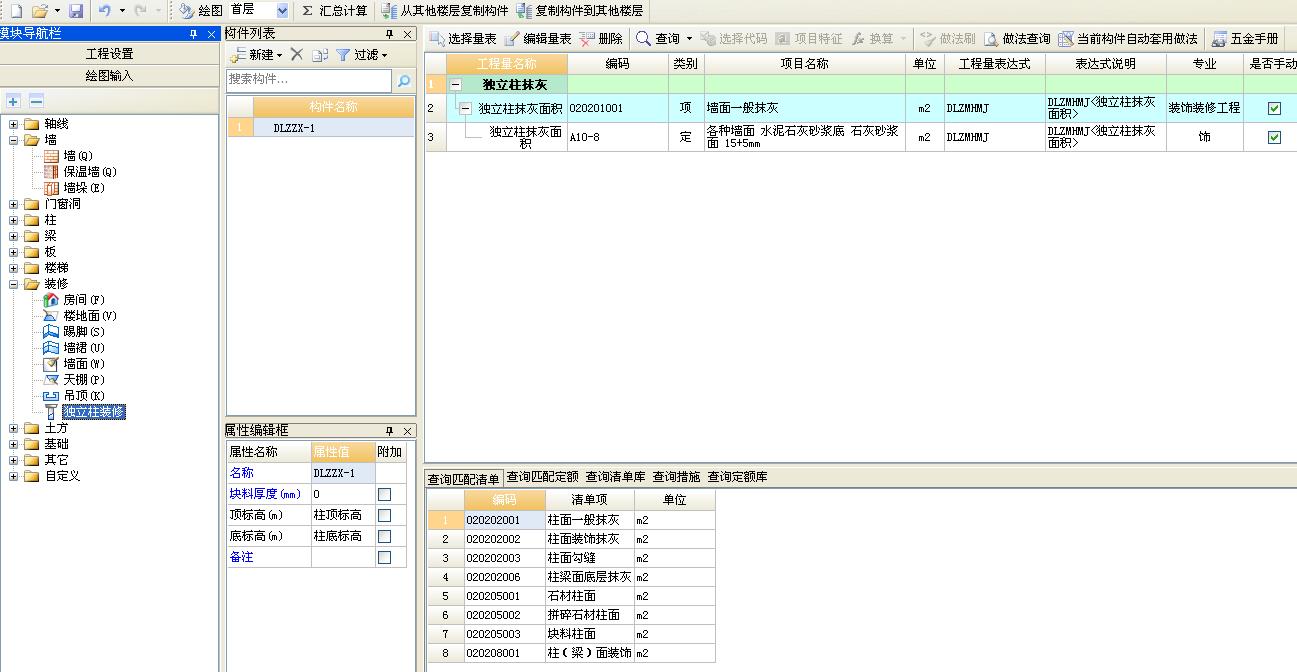
Task: Open 绘图 drawing mode
Action: tap(201, 10)
